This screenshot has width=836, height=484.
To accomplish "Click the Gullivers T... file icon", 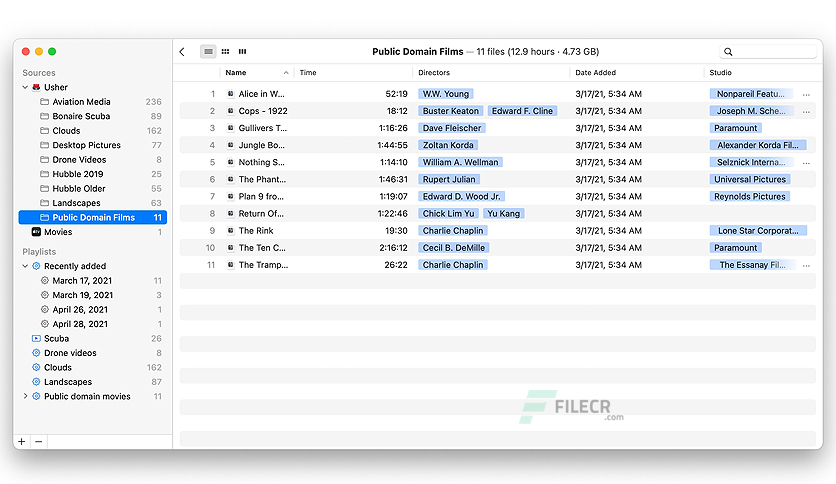I will 230,128.
